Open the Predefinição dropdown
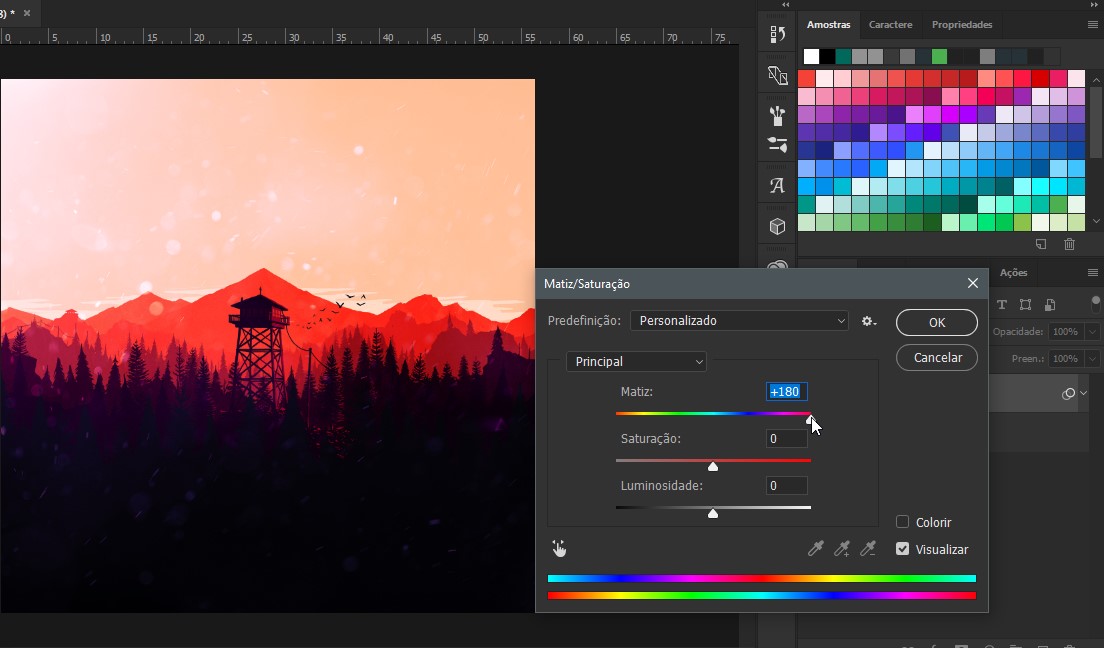The height and width of the screenshot is (648, 1104). pos(739,321)
